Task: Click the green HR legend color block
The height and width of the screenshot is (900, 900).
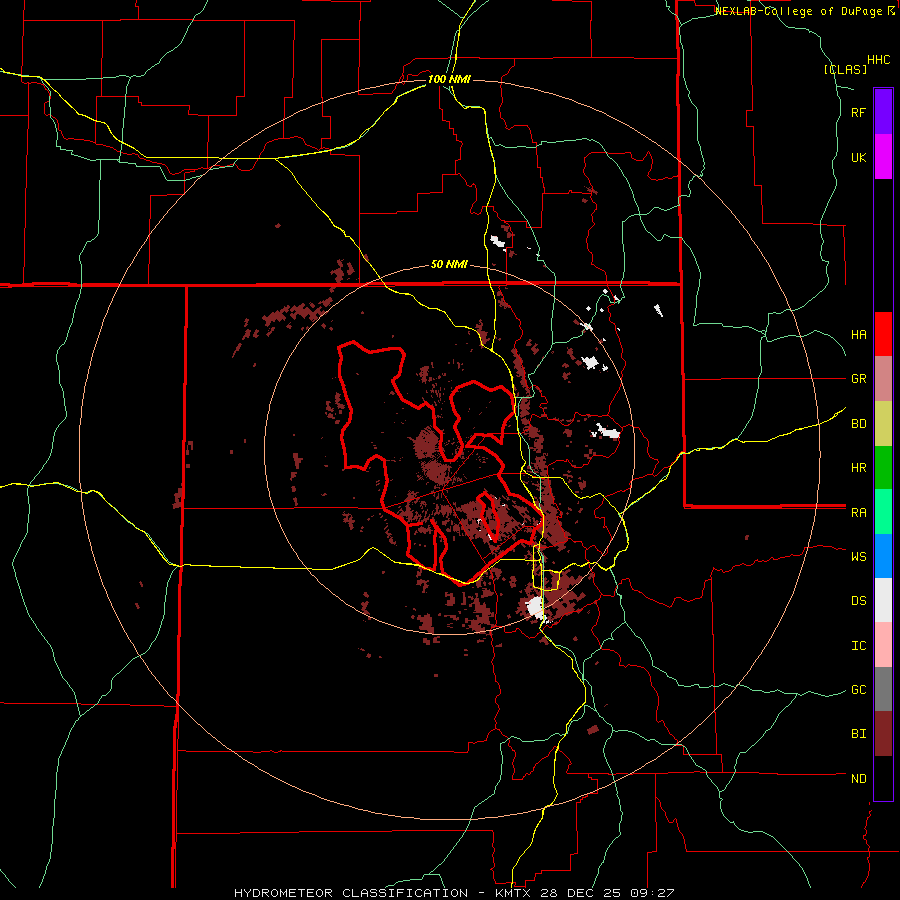Action: click(x=883, y=468)
